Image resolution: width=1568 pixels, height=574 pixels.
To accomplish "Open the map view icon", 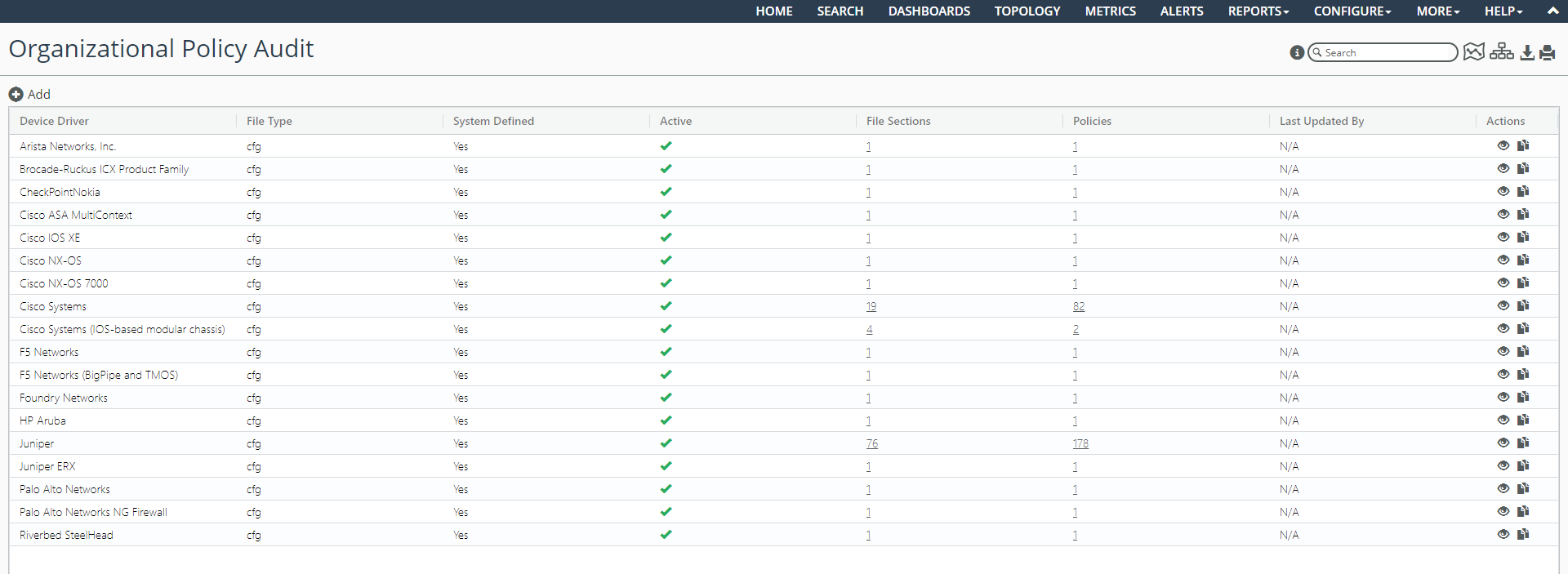I will pyautogui.click(x=1473, y=52).
